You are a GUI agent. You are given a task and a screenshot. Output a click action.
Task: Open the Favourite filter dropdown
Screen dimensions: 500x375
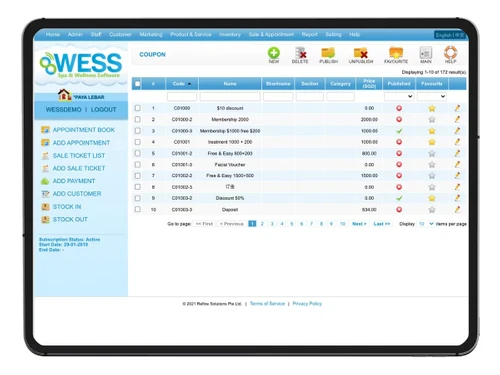[x=432, y=96]
